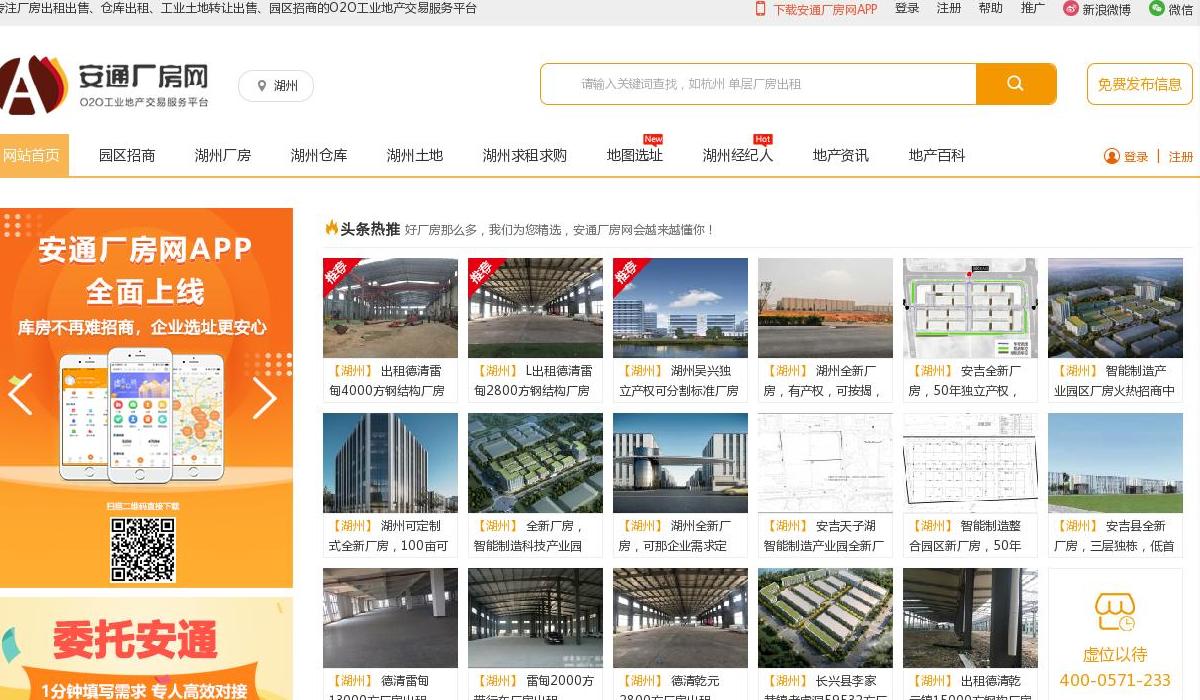Open thumbnail of 智能制造产业园区厂房火热招商中
1200x700 pixels.
click(1115, 308)
